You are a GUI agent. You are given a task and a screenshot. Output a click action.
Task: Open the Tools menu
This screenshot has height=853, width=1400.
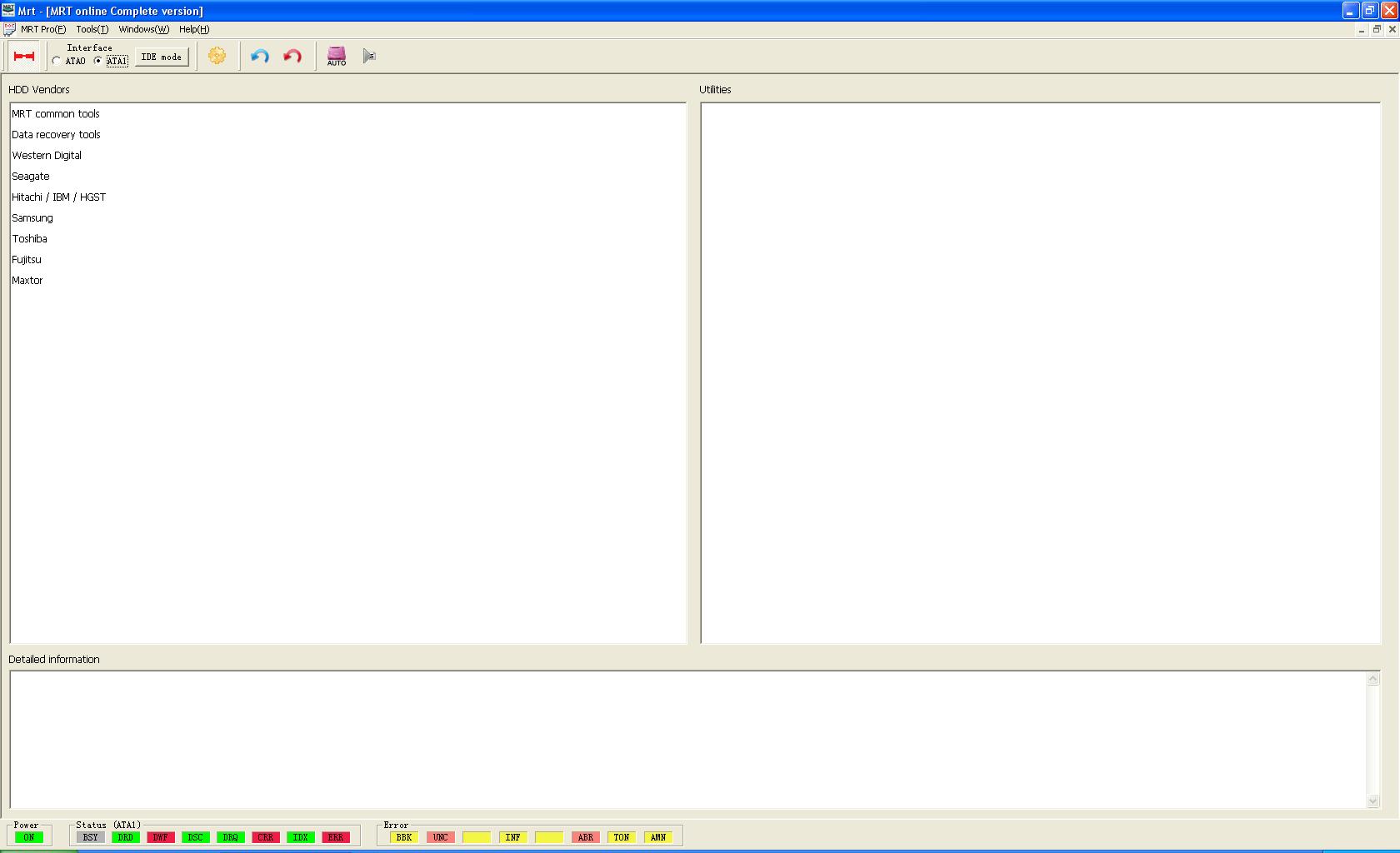pos(92,29)
